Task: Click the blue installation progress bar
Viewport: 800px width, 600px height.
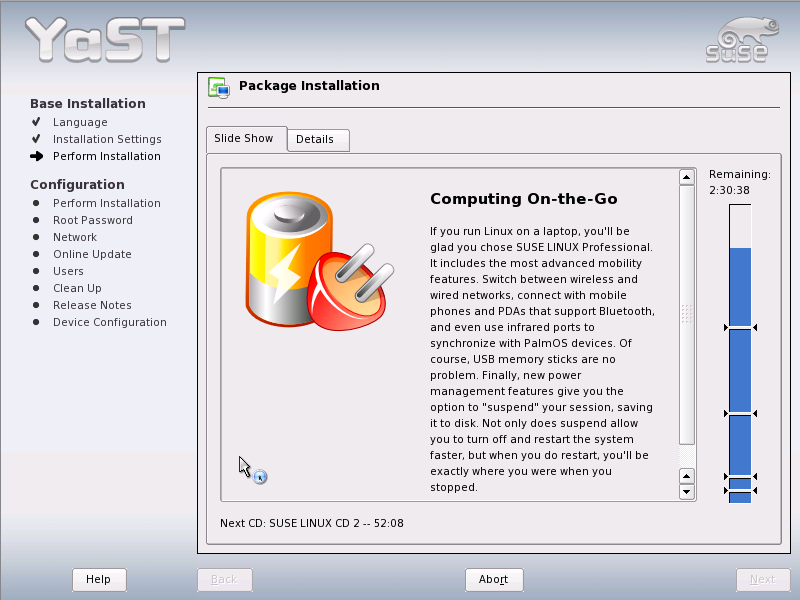Action: click(x=740, y=354)
